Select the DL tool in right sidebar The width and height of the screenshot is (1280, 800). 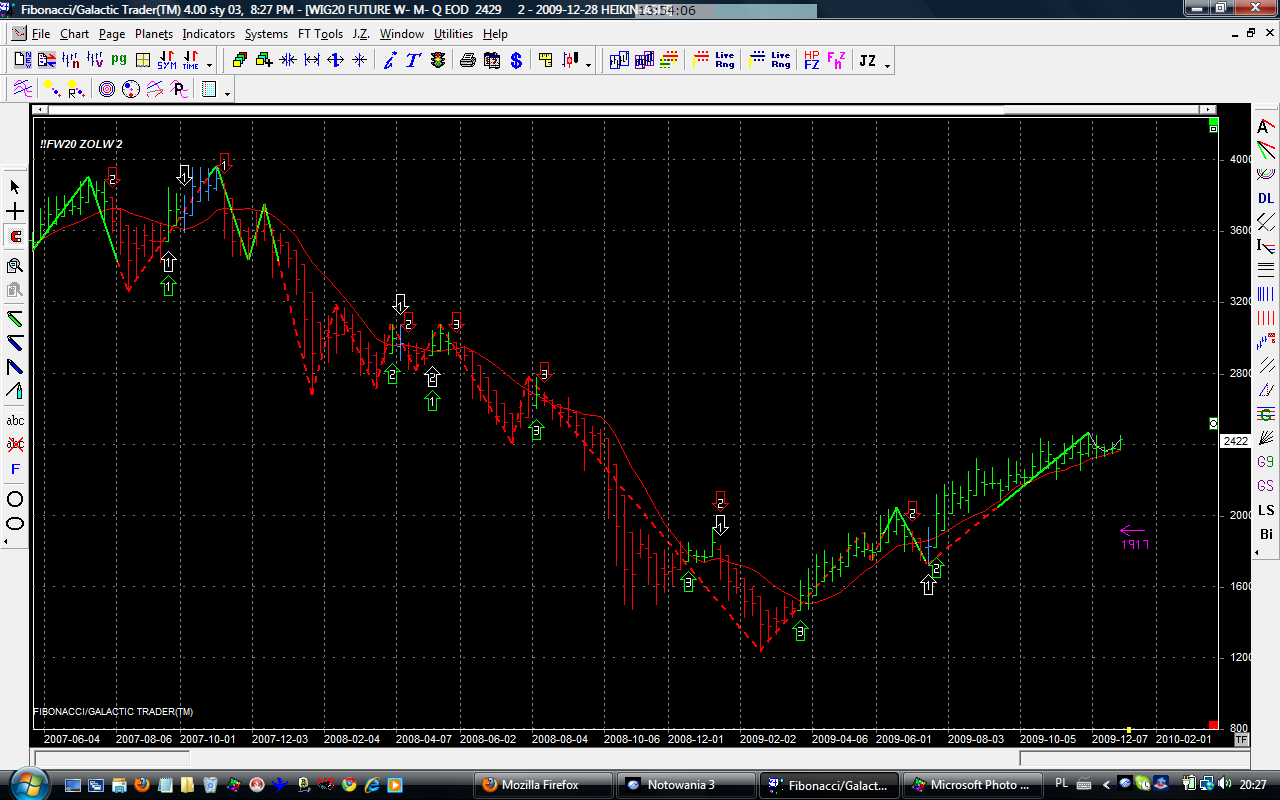(x=1266, y=198)
